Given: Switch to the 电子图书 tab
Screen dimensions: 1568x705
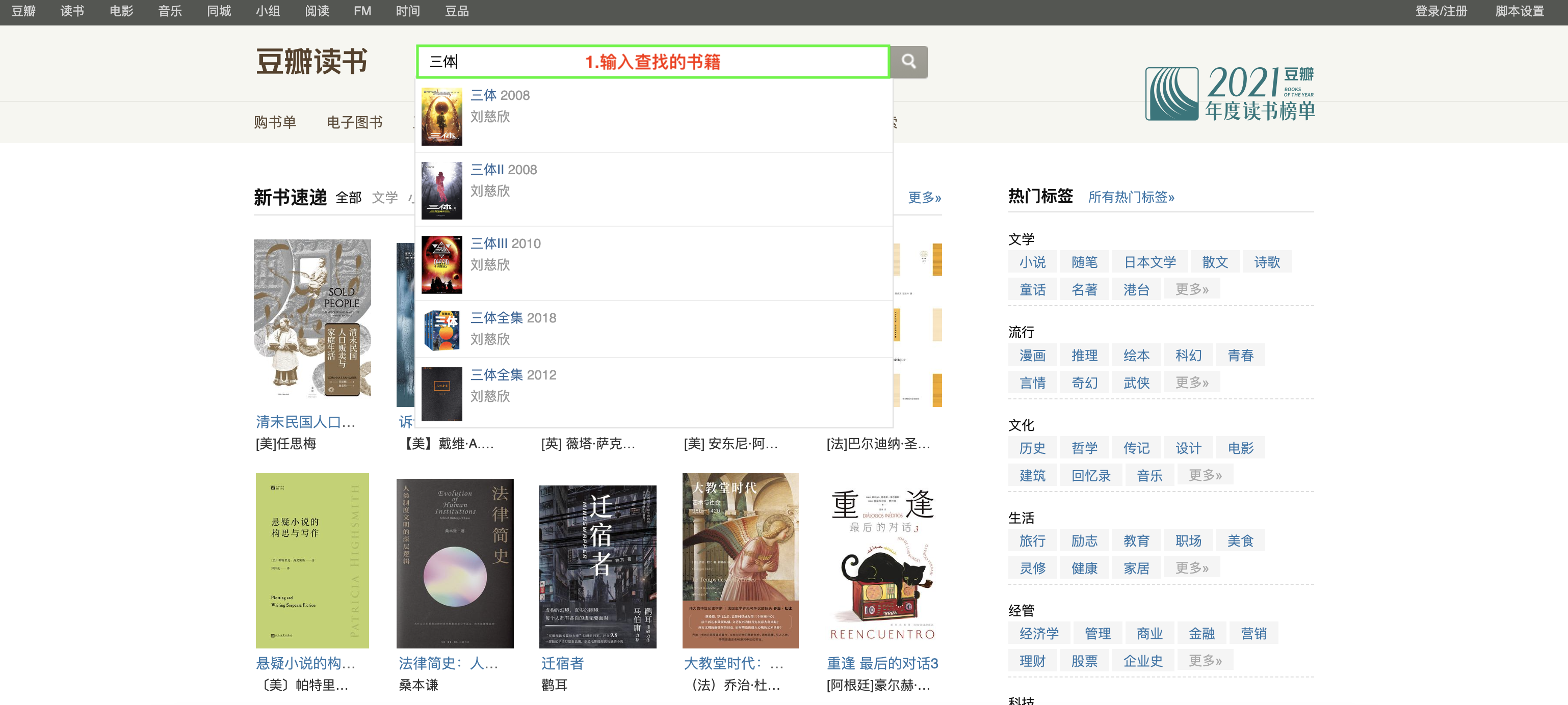Looking at the screenshot, I should pos(354,122).
